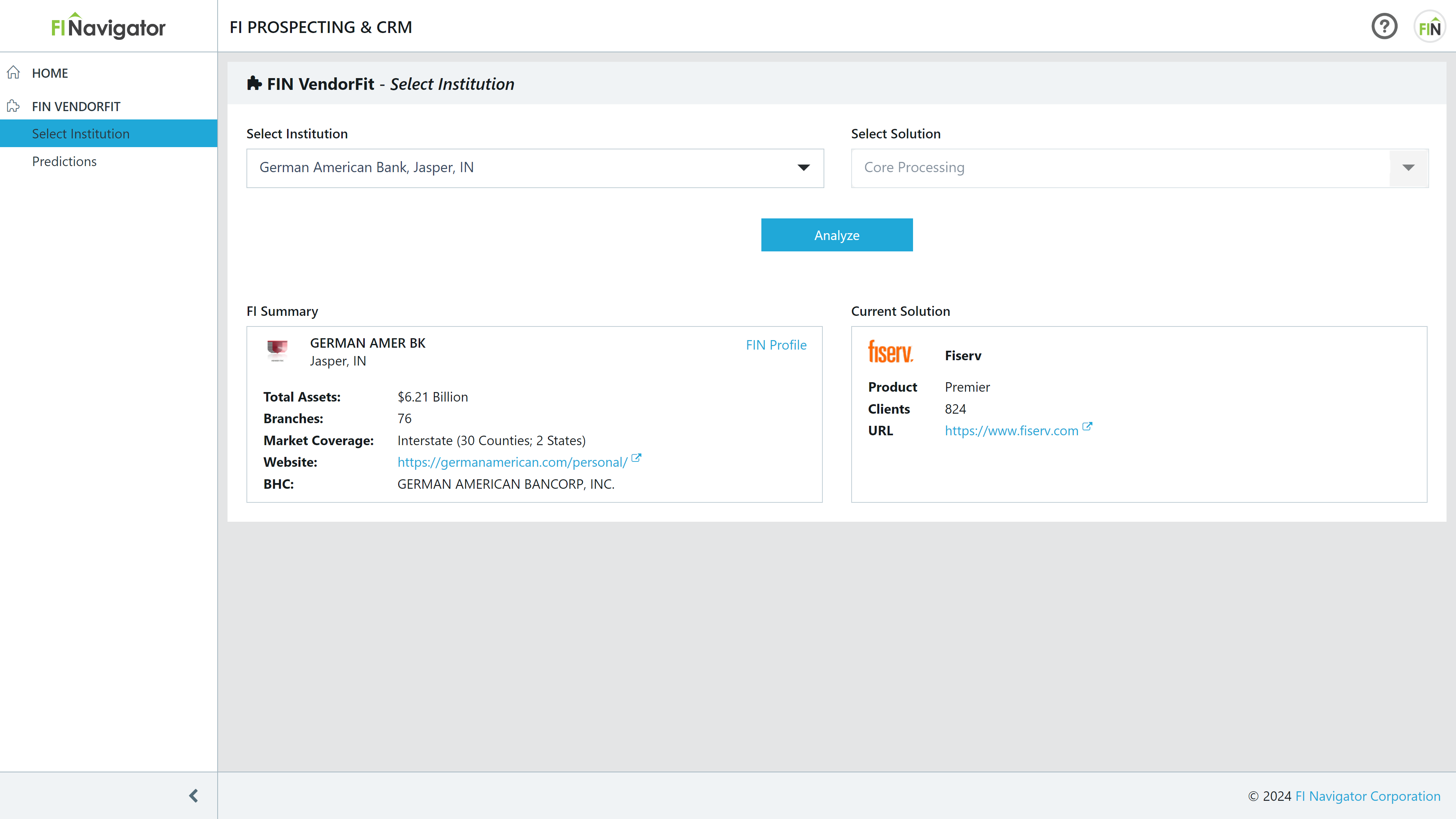Open the FIN user profile avatar
The width and height of the screenshot is (1456, 819).
[1429, 27]
